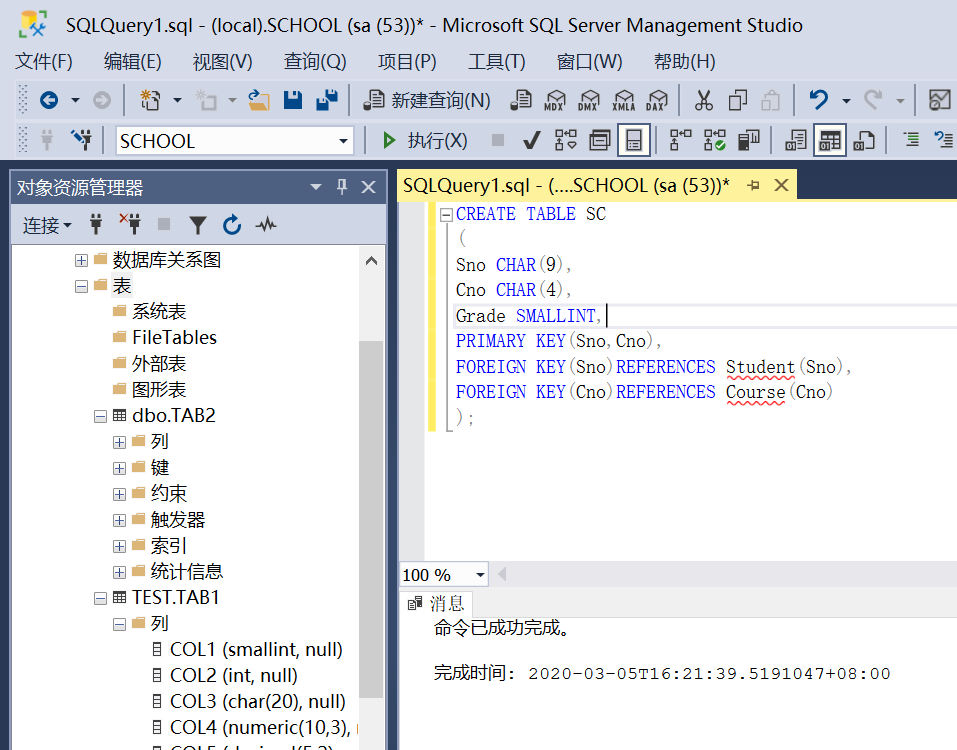Switch results to file output
957x750 pixels.
[864, 140]
